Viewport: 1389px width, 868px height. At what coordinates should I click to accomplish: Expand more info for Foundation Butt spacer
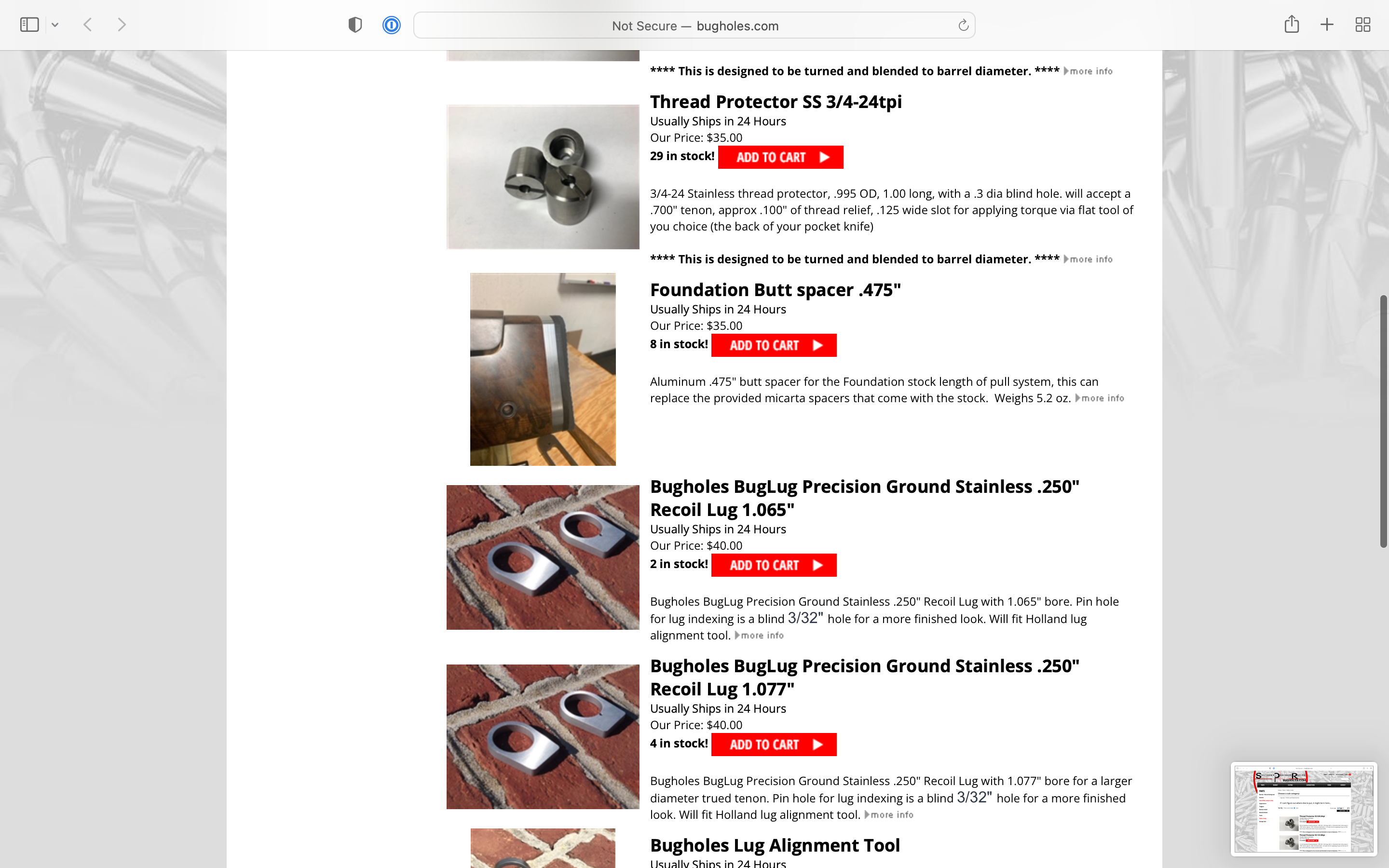(1099, 398)
